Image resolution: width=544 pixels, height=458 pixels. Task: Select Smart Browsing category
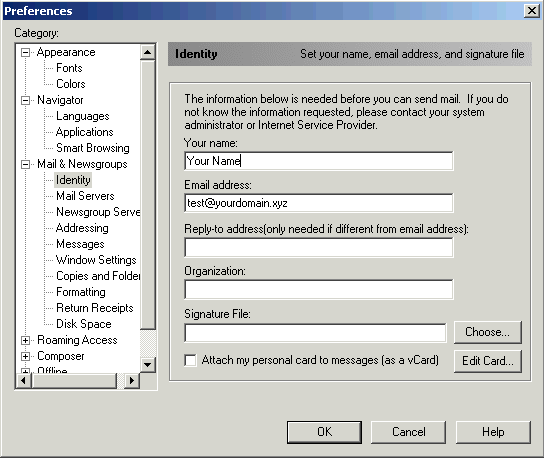93,148
